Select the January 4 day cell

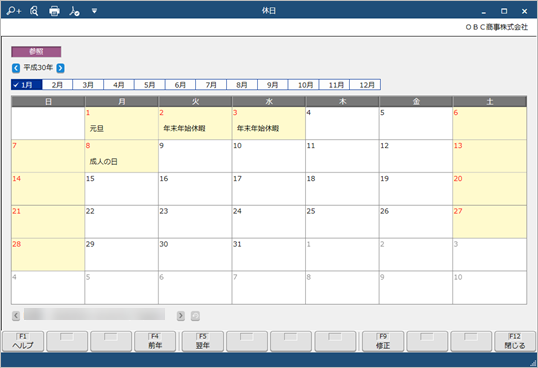(x=342, y=123)
